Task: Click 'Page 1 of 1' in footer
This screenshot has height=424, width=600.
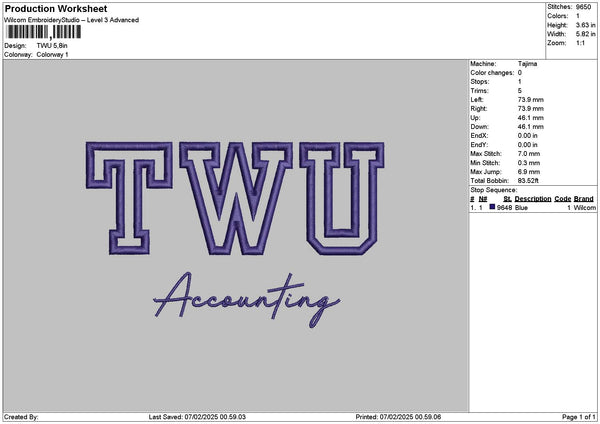Action: [579, 417]
